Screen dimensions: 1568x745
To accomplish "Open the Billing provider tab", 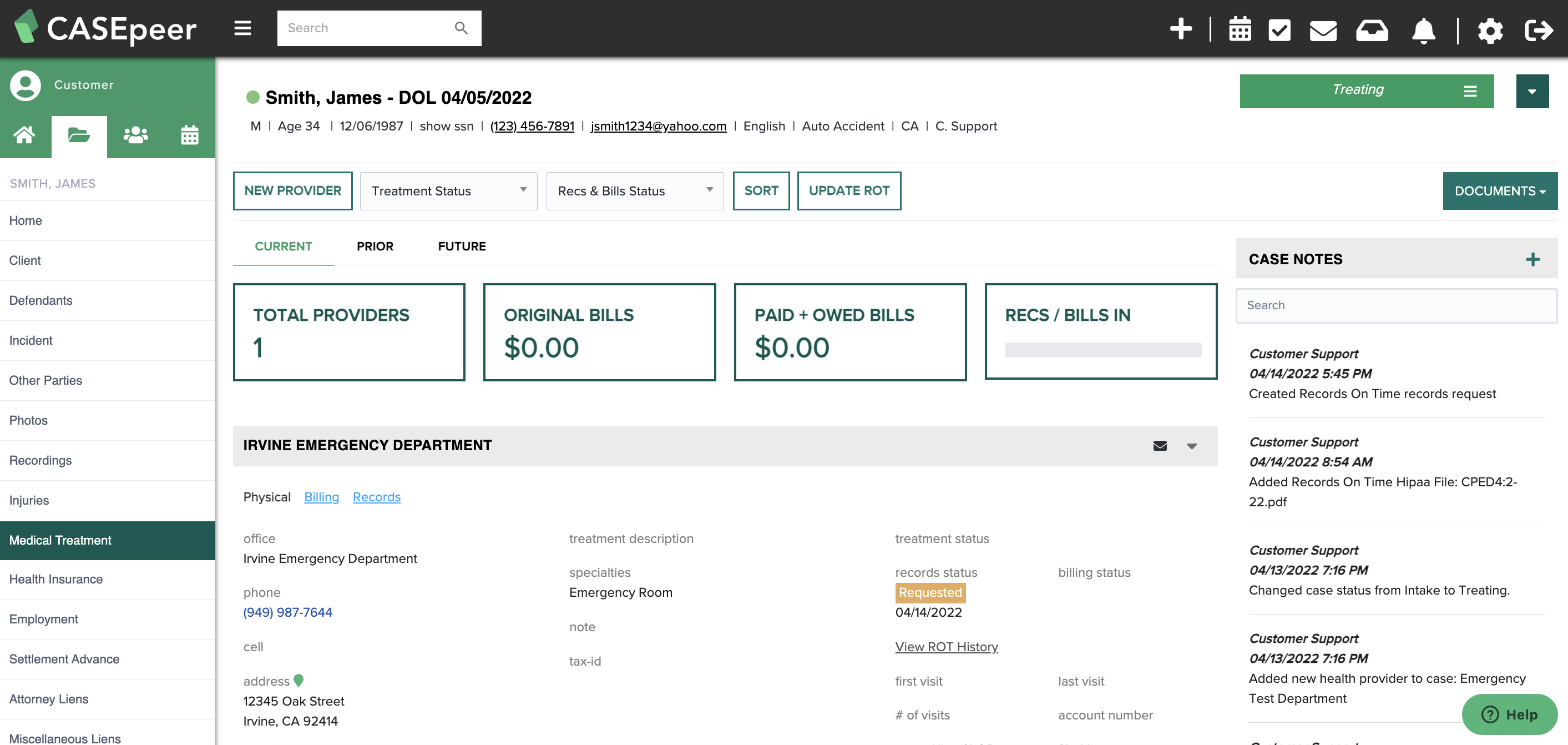I will [321, 497].
